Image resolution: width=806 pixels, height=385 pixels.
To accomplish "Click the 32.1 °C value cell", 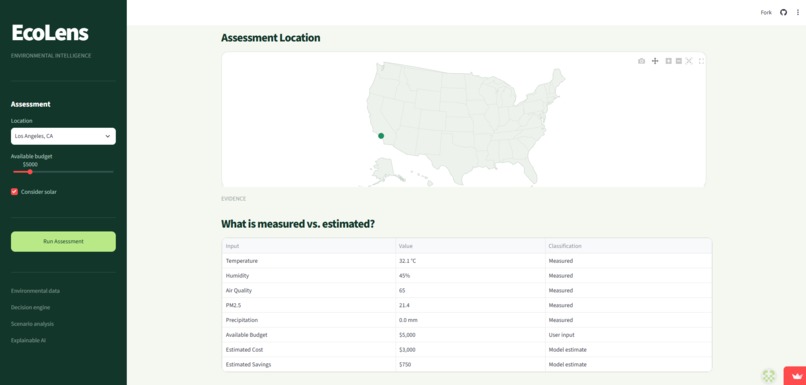I will (x=470, y=261).
